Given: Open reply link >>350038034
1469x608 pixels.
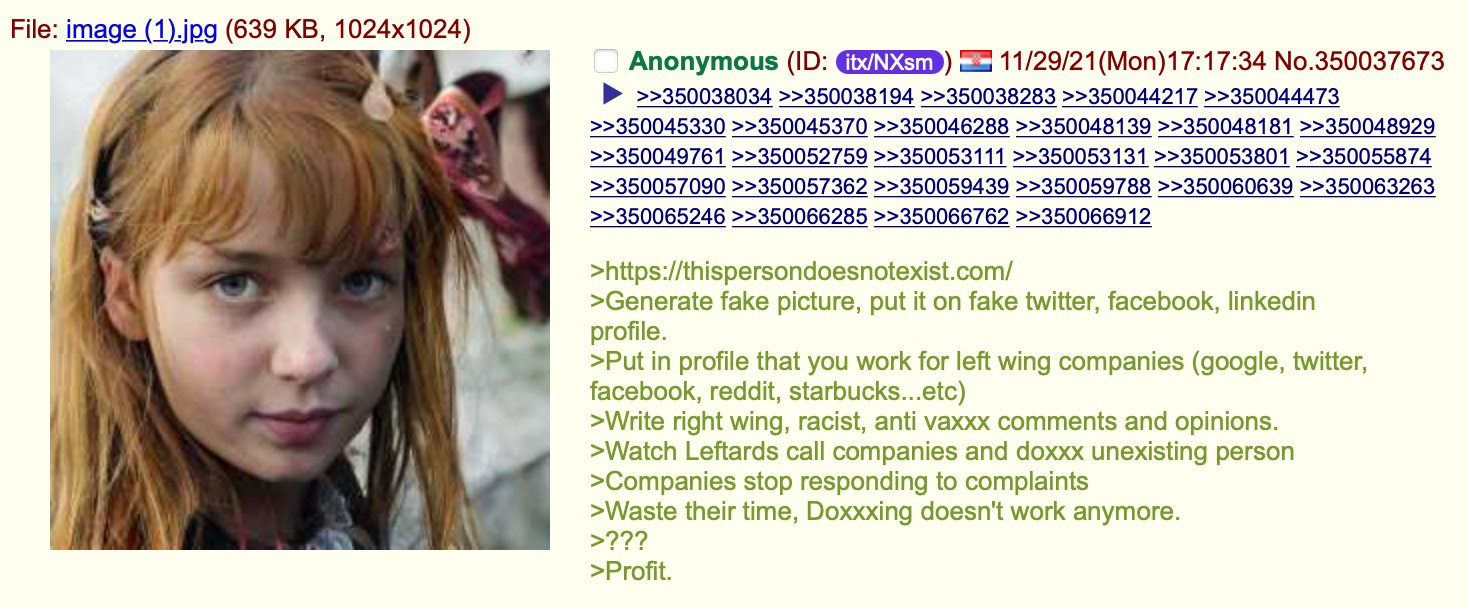Looking at the screenshot, I should [x=704, y=97].
